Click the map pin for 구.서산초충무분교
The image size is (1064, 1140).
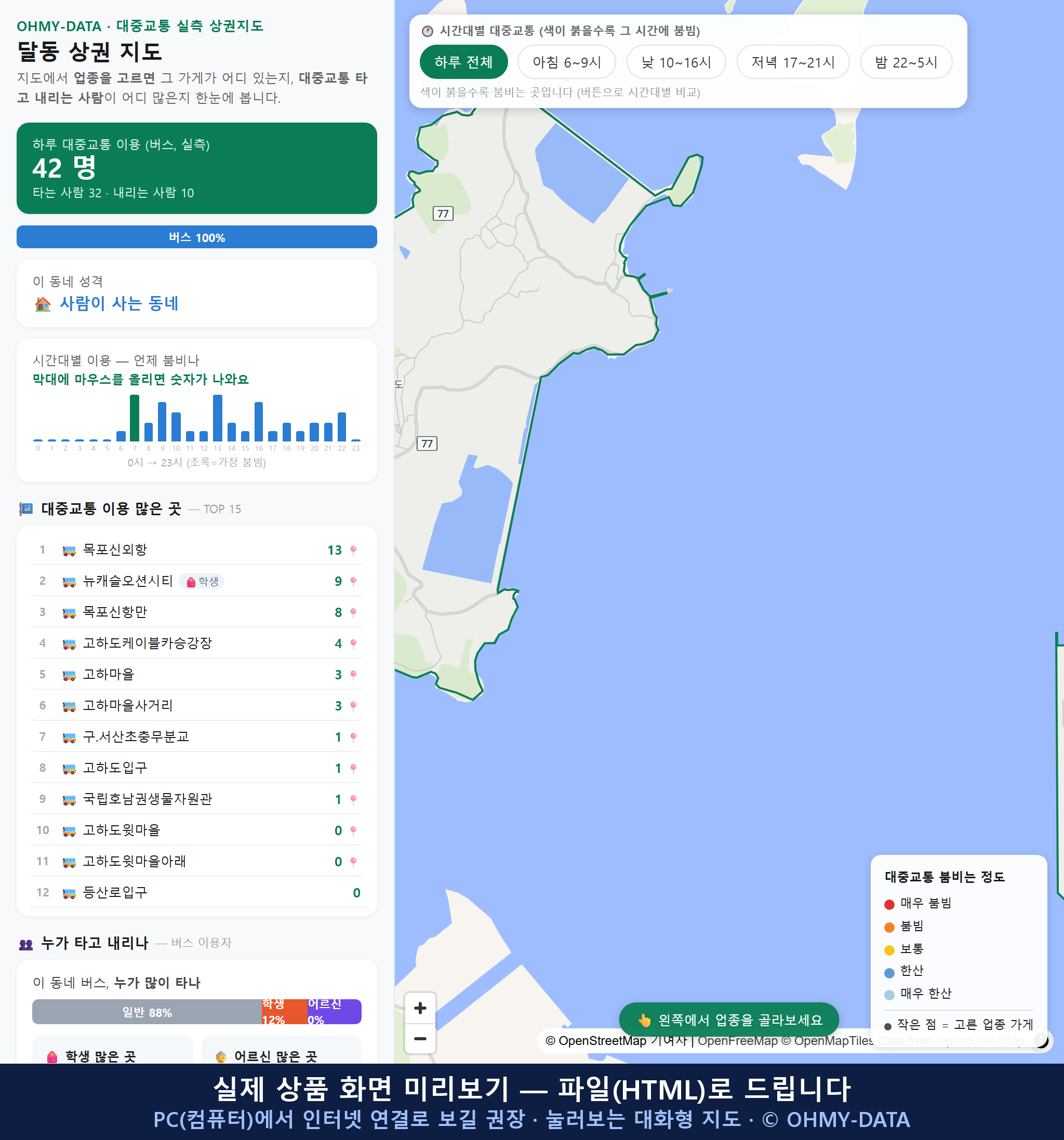353,737
